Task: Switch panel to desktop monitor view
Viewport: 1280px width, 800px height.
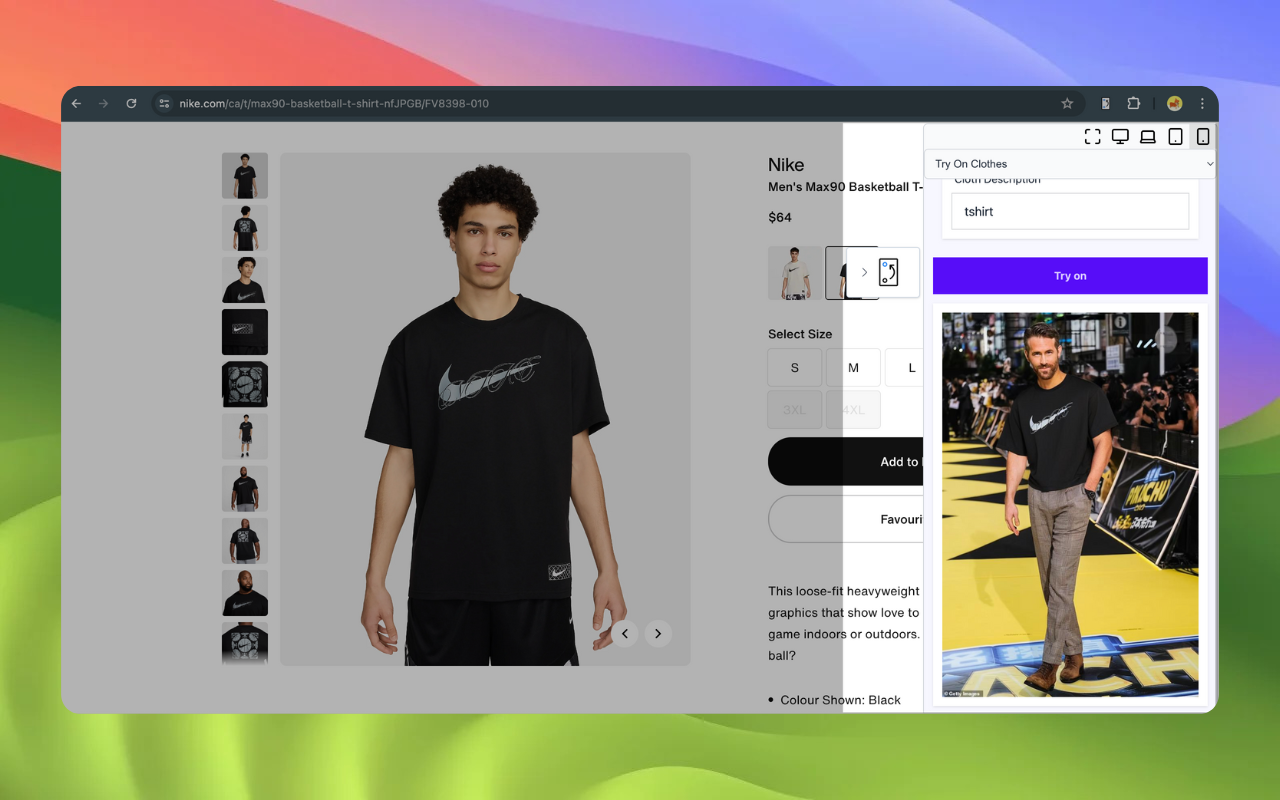Action: (1121, 137)
